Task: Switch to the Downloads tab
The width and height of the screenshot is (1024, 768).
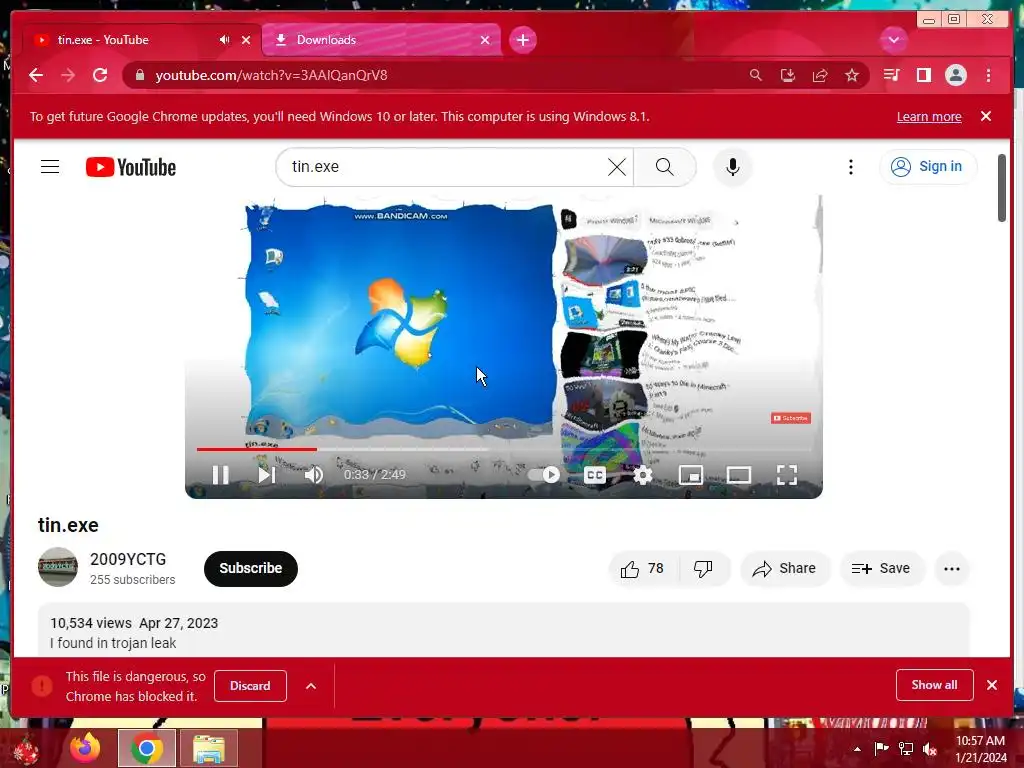Action: tap(381, 40)
